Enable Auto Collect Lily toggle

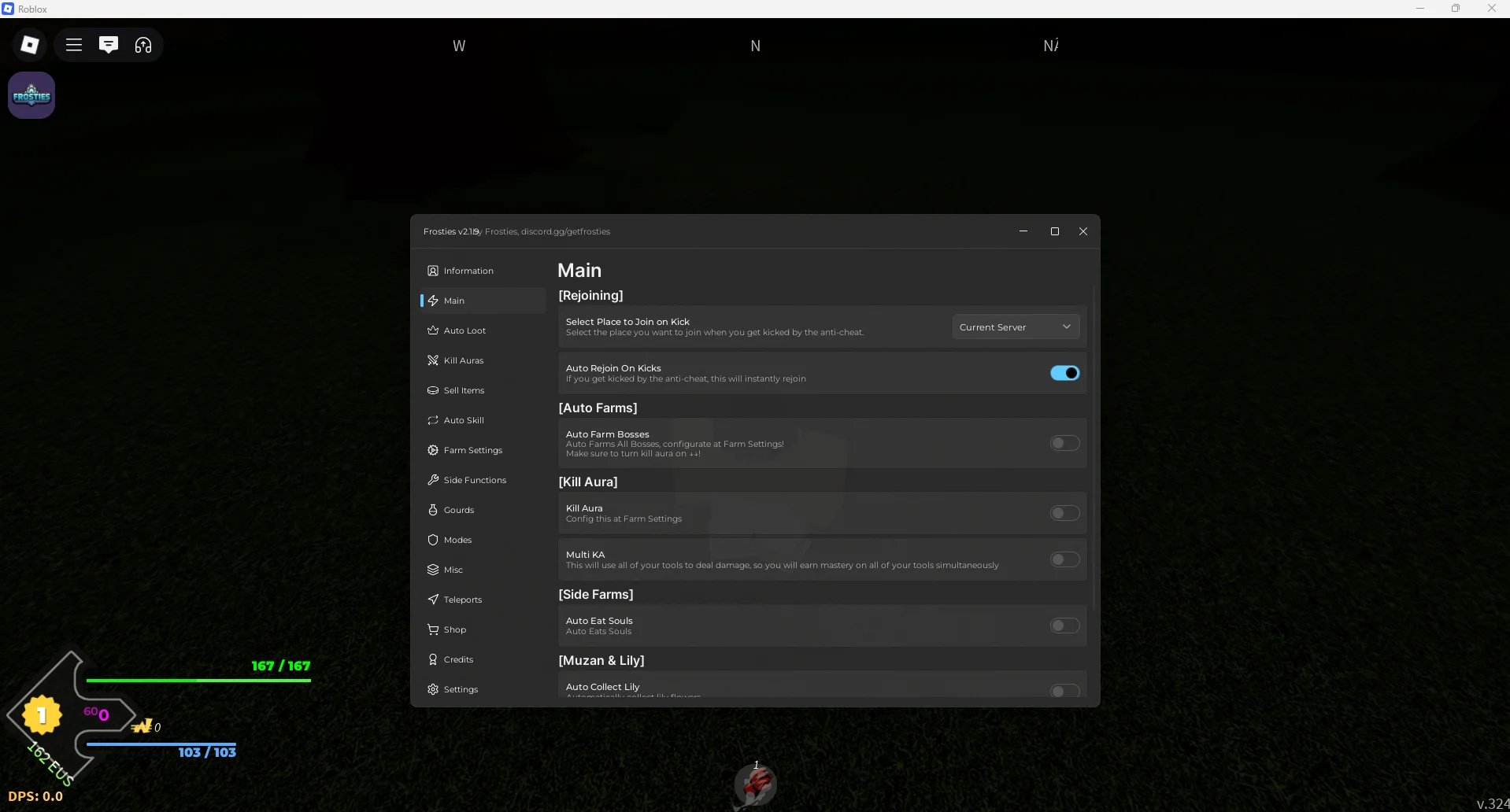click(x=1064, y=691)
